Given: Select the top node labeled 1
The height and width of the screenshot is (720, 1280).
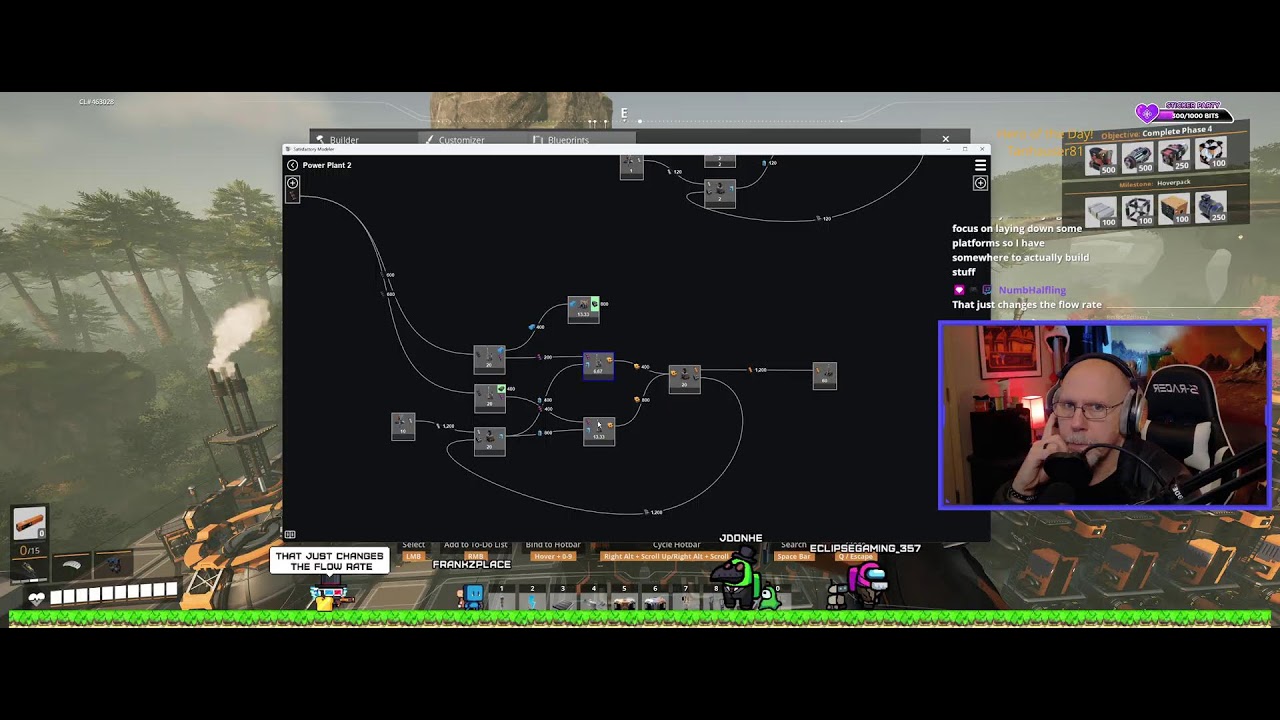Looking at the screenshot, I should pos(631,167).
